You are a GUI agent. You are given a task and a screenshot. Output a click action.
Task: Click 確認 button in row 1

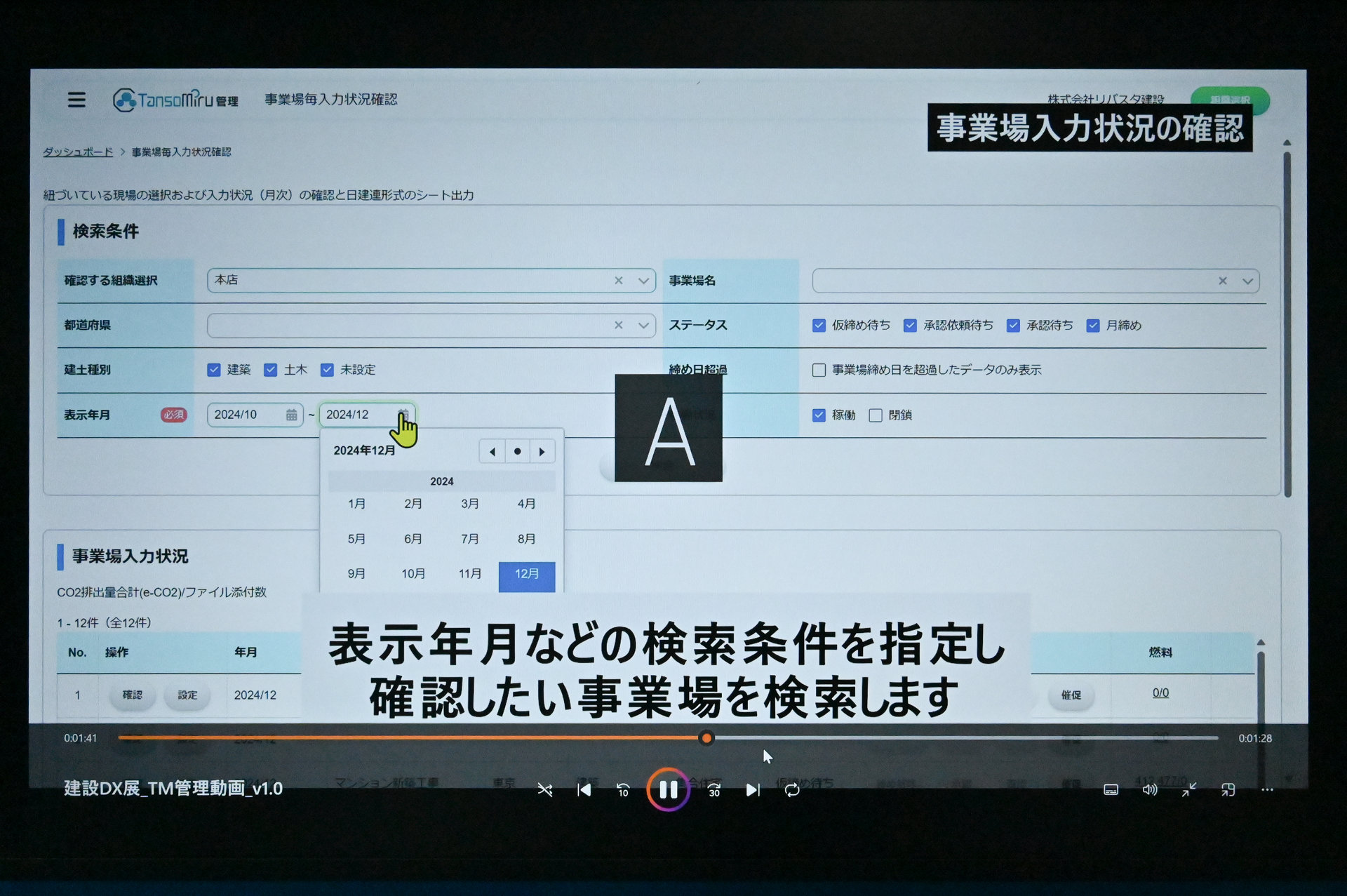[x=132, y=695]
